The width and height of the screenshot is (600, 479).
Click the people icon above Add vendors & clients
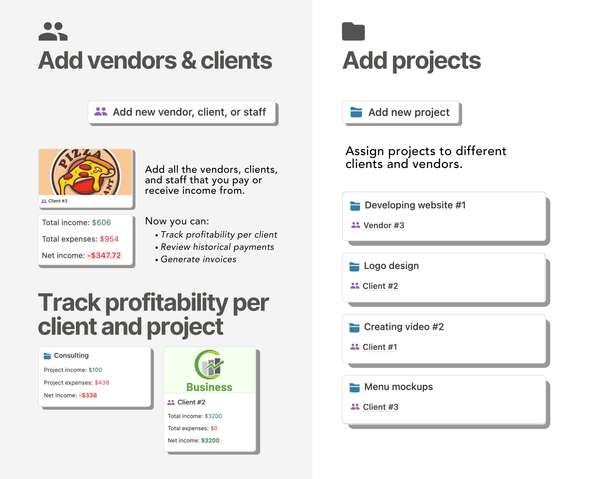pyautogui.click(x=53, y=31)
